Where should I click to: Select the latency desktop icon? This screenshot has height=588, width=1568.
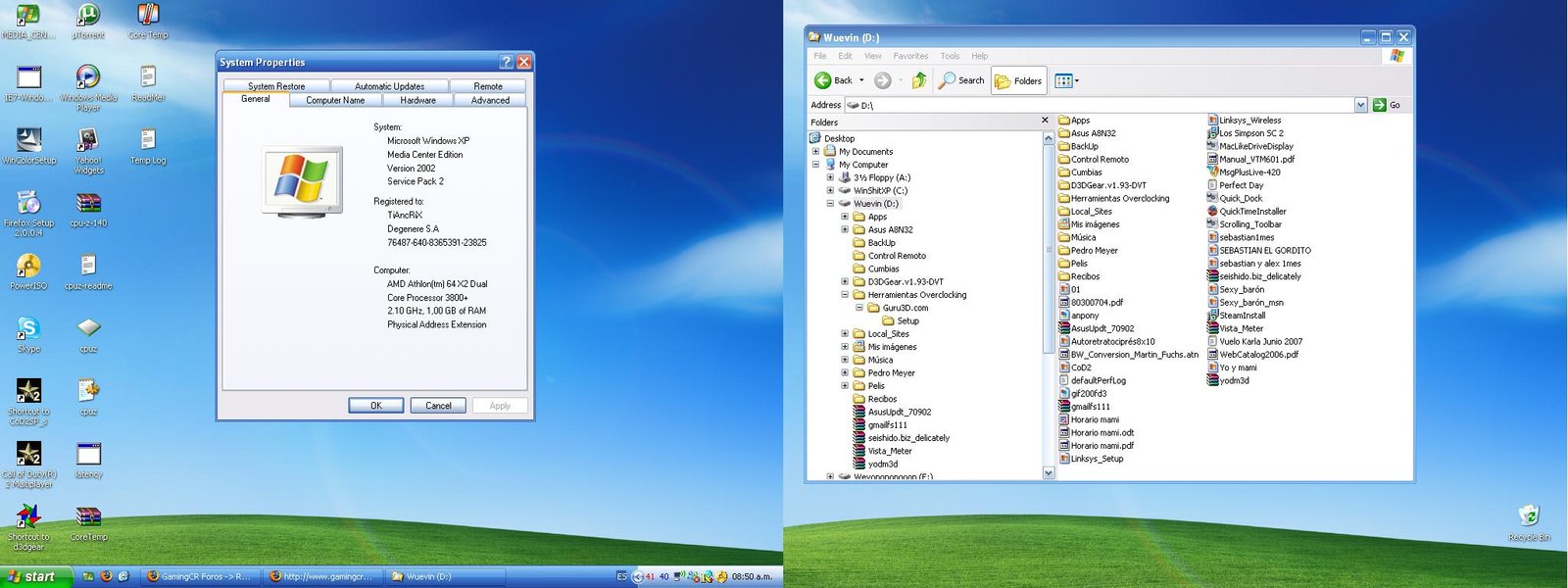tap(88, 460)
